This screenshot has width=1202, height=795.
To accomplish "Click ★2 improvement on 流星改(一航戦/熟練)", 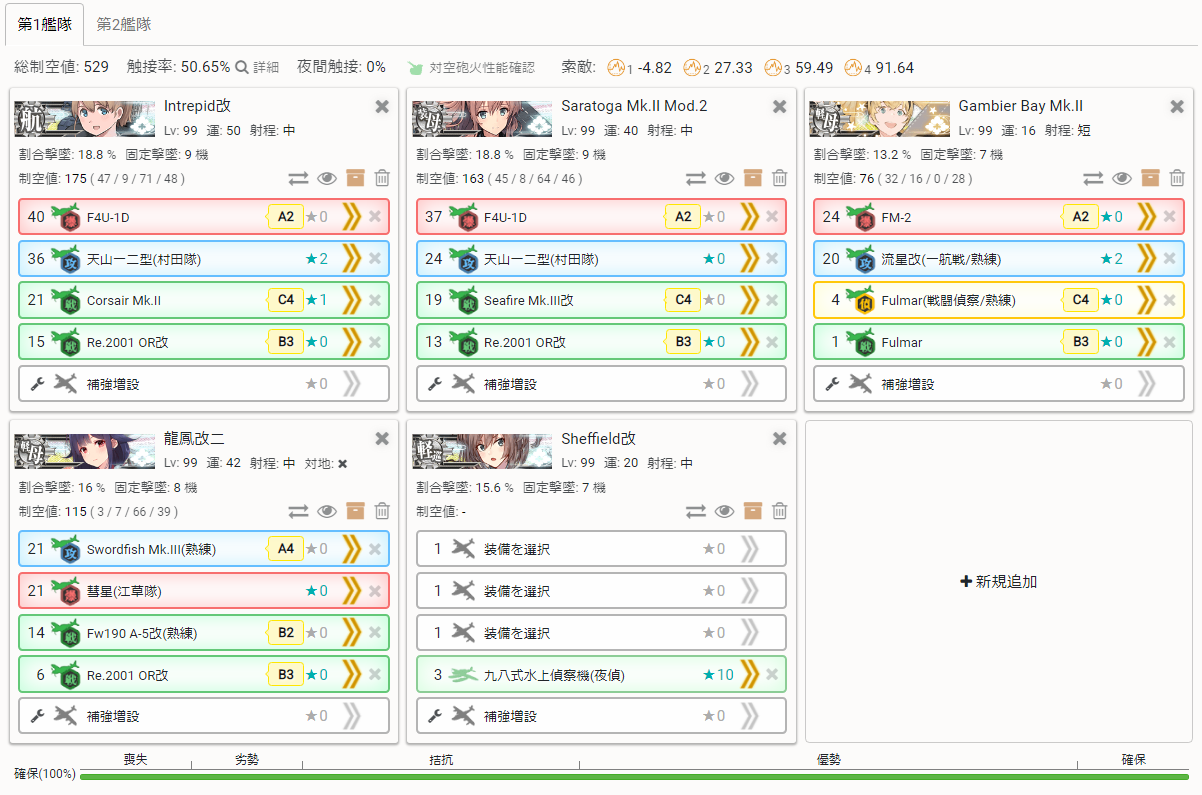I will coord(1112,259).
